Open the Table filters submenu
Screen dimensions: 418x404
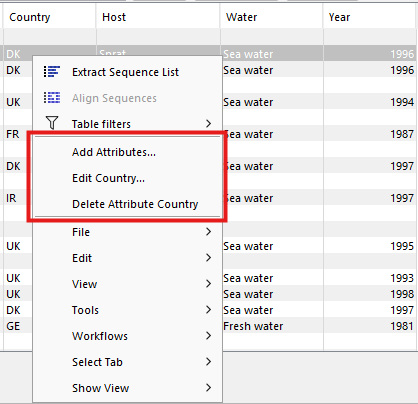[x=127, y=124]
